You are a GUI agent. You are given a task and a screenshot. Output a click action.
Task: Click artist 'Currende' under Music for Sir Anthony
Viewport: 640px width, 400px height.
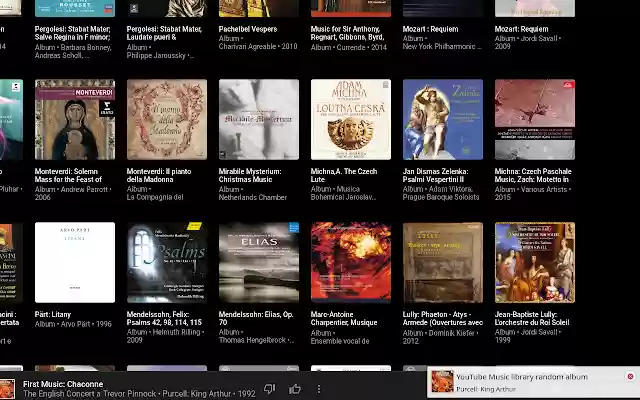click(351, 47)
